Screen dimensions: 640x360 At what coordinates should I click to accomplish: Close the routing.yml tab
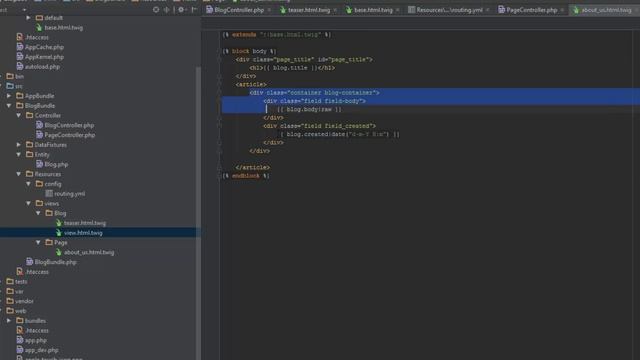487,10
